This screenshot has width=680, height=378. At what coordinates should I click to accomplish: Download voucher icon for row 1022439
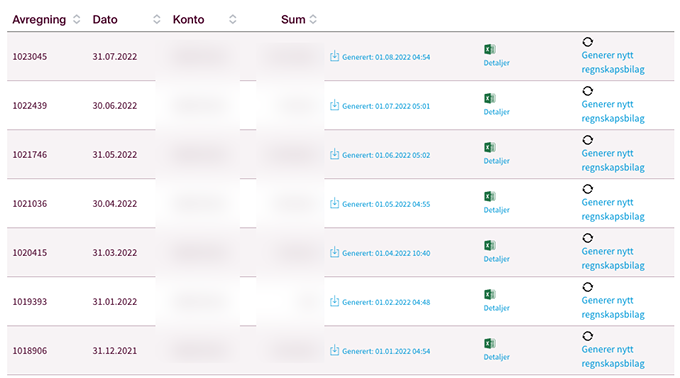pyautogui.click(x=334, y=105)
